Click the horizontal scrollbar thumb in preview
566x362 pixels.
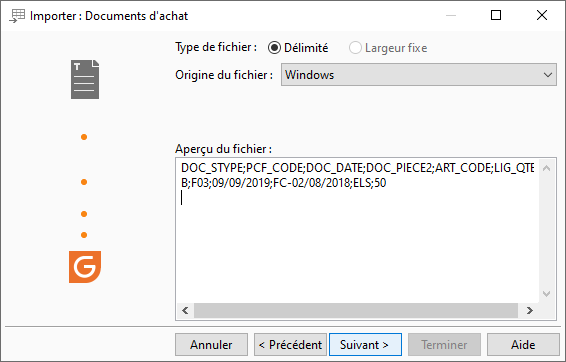356,310
